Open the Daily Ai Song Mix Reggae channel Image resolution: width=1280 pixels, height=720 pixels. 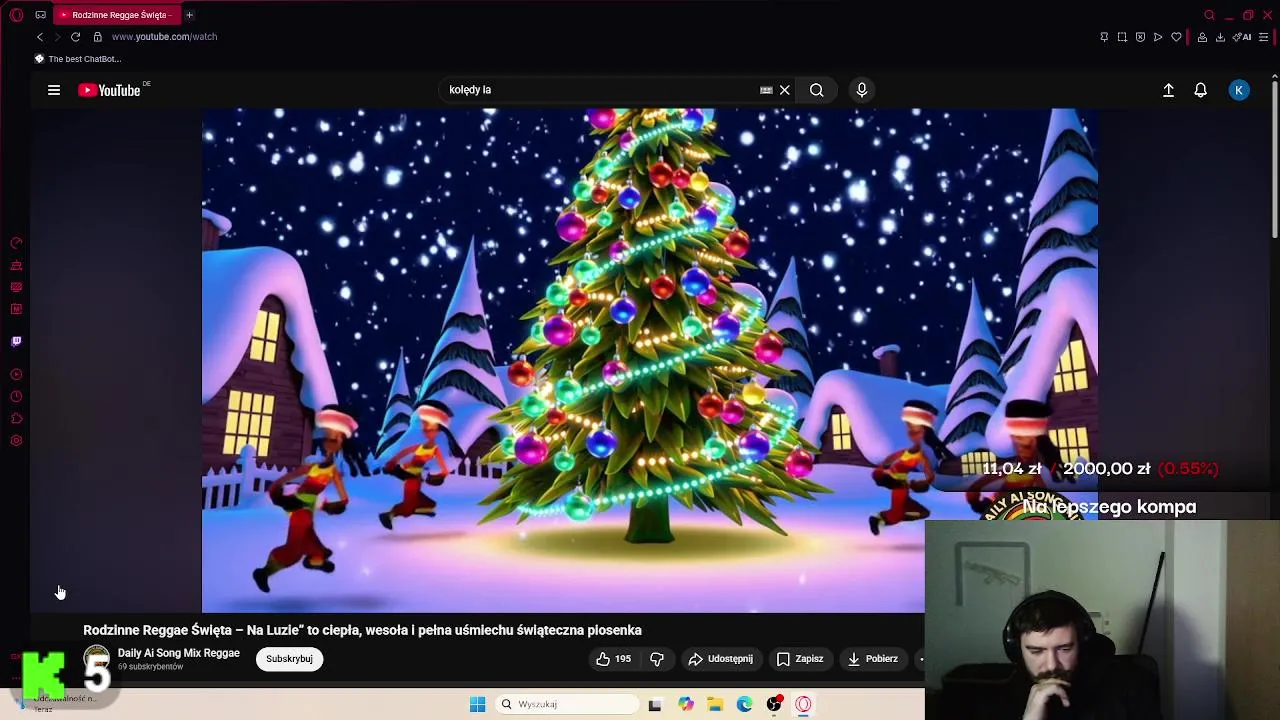pos(179,653)
